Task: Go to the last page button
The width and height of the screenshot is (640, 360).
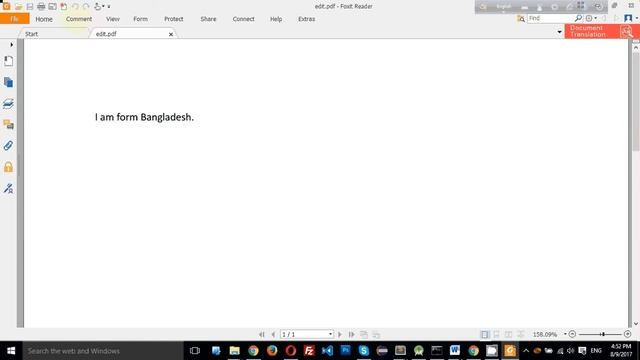Action: (x=351, y=334)
